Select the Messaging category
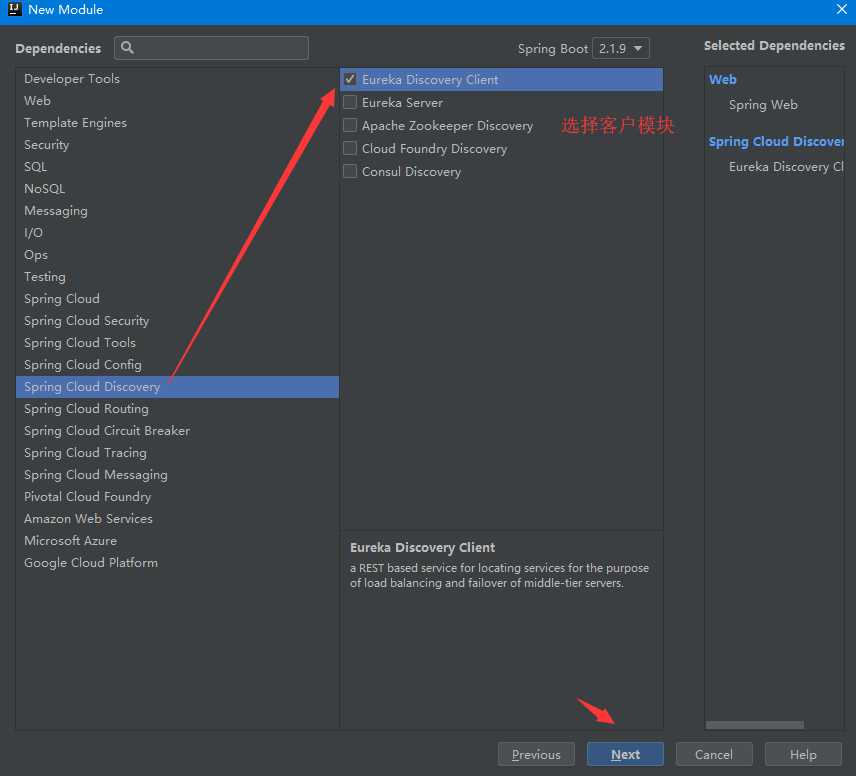 pyautogui.click(x=177, y=211)
